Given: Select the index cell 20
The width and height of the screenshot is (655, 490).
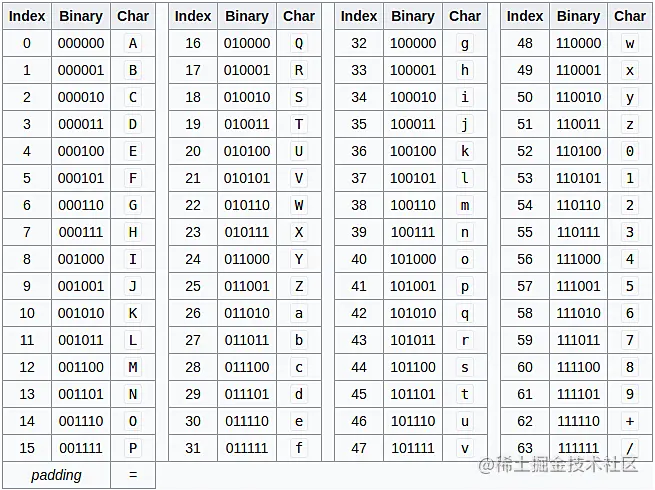Looking at the screenshot, I should click(193, 151).
